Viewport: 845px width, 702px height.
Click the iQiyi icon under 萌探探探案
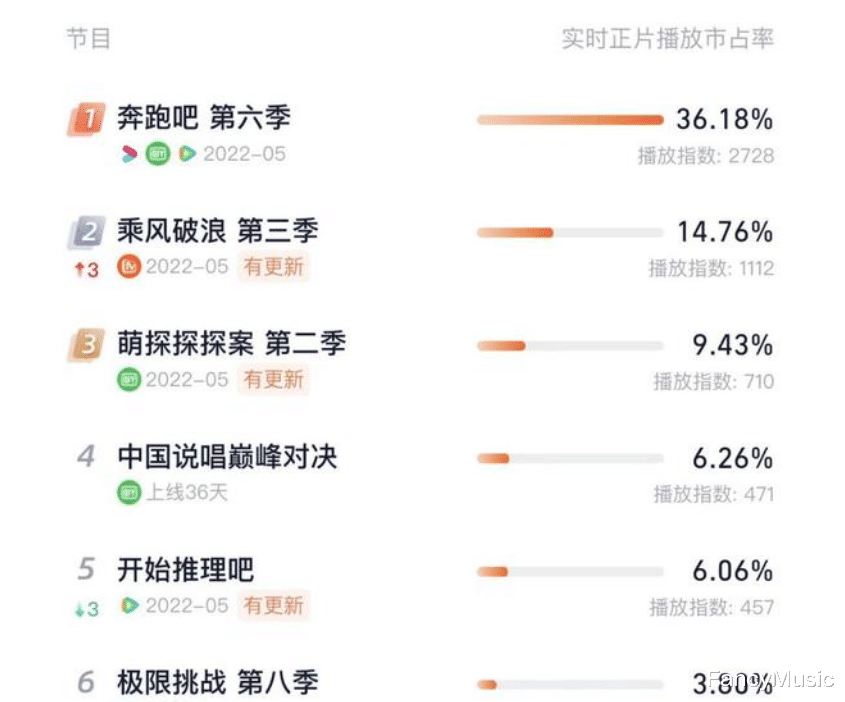tap(129, 380)
